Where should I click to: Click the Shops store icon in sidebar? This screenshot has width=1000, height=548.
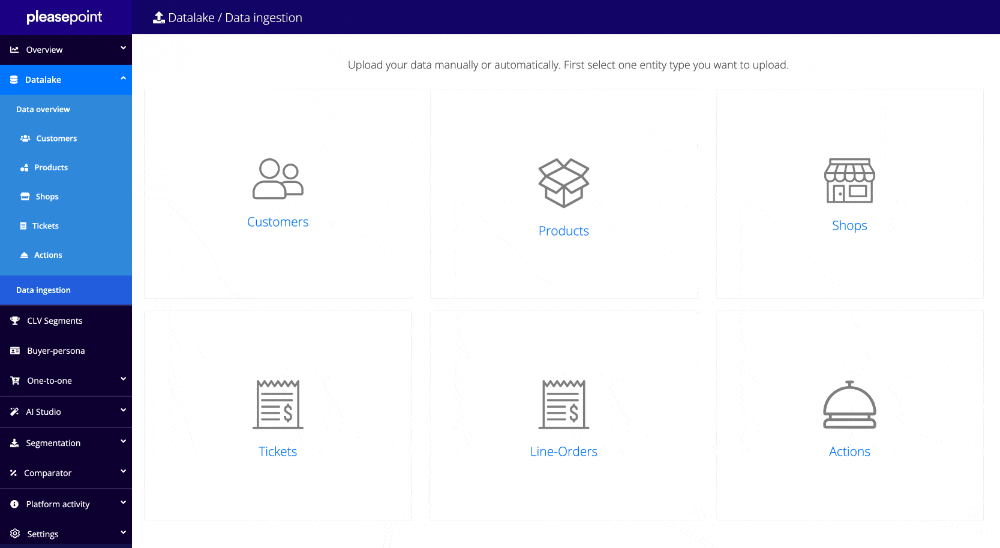click(x=25, y=196)
